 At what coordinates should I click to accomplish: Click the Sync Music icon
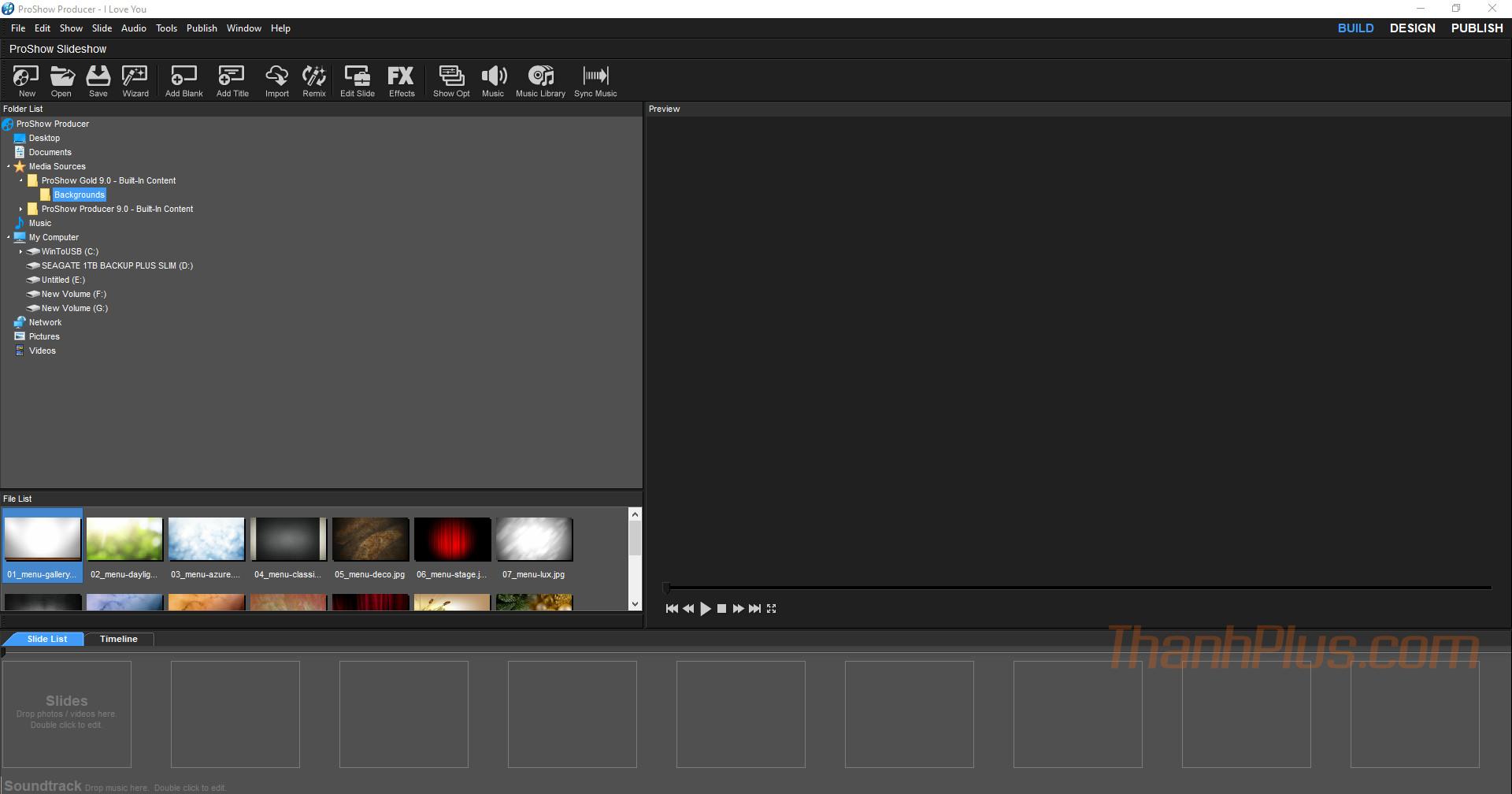click(595, 81)
